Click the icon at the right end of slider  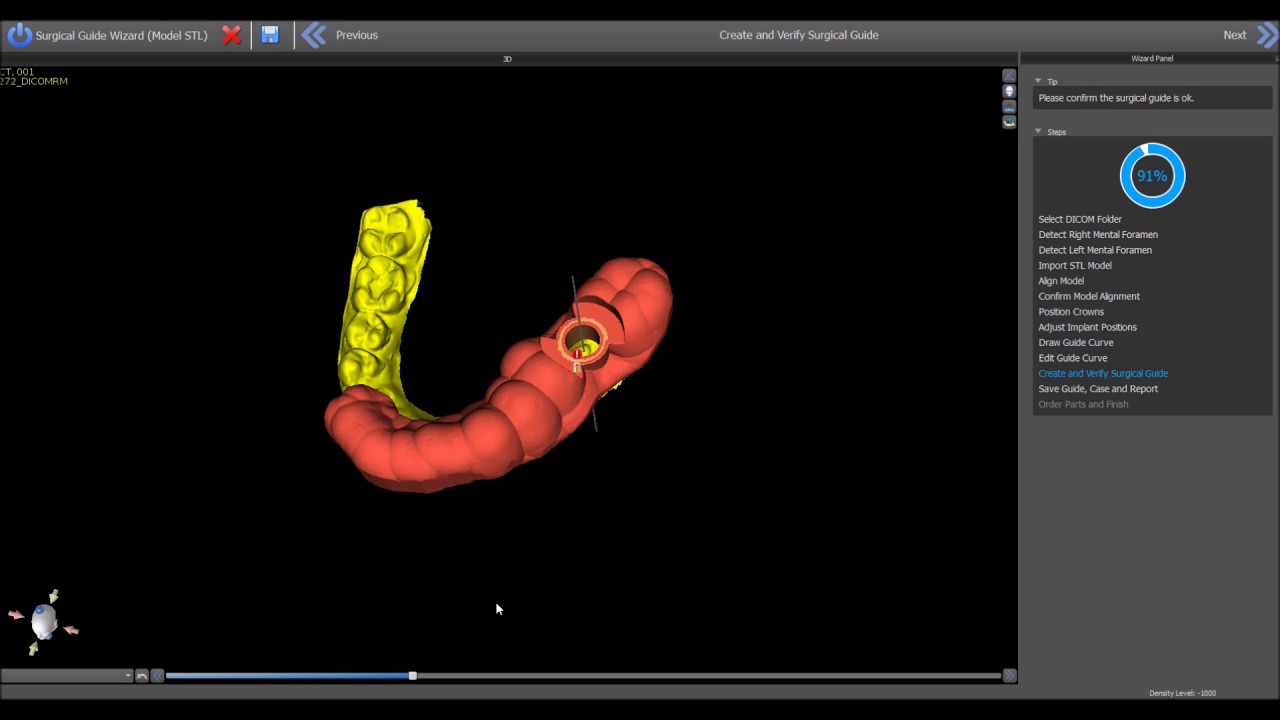(1009, 676)
